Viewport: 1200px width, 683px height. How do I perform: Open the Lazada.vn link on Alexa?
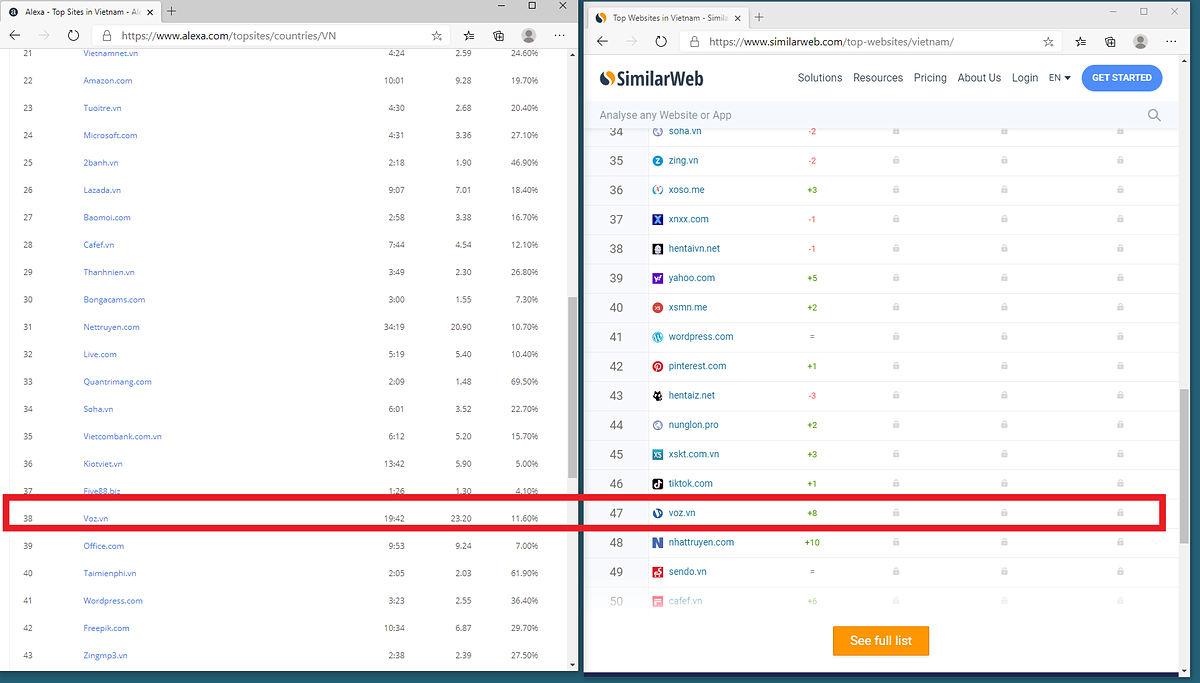click(102, 190)
